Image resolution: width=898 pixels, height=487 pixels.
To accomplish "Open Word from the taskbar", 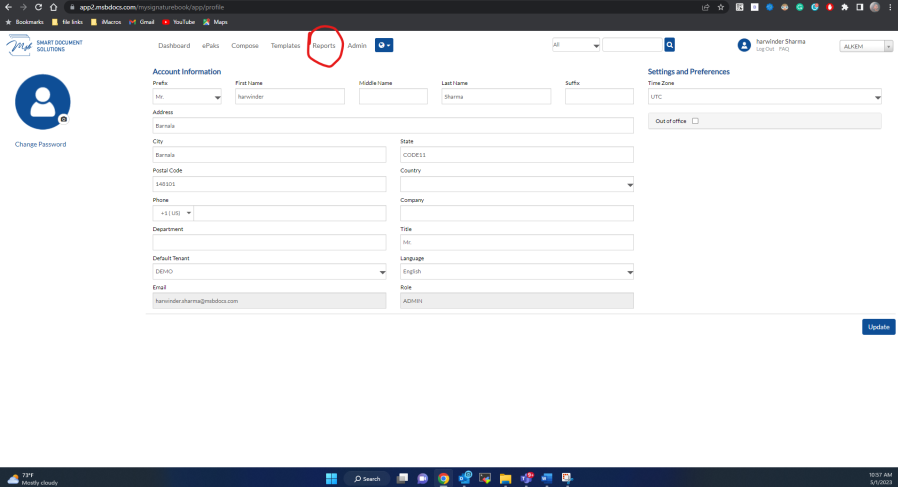I will click(x=546, y=478).
